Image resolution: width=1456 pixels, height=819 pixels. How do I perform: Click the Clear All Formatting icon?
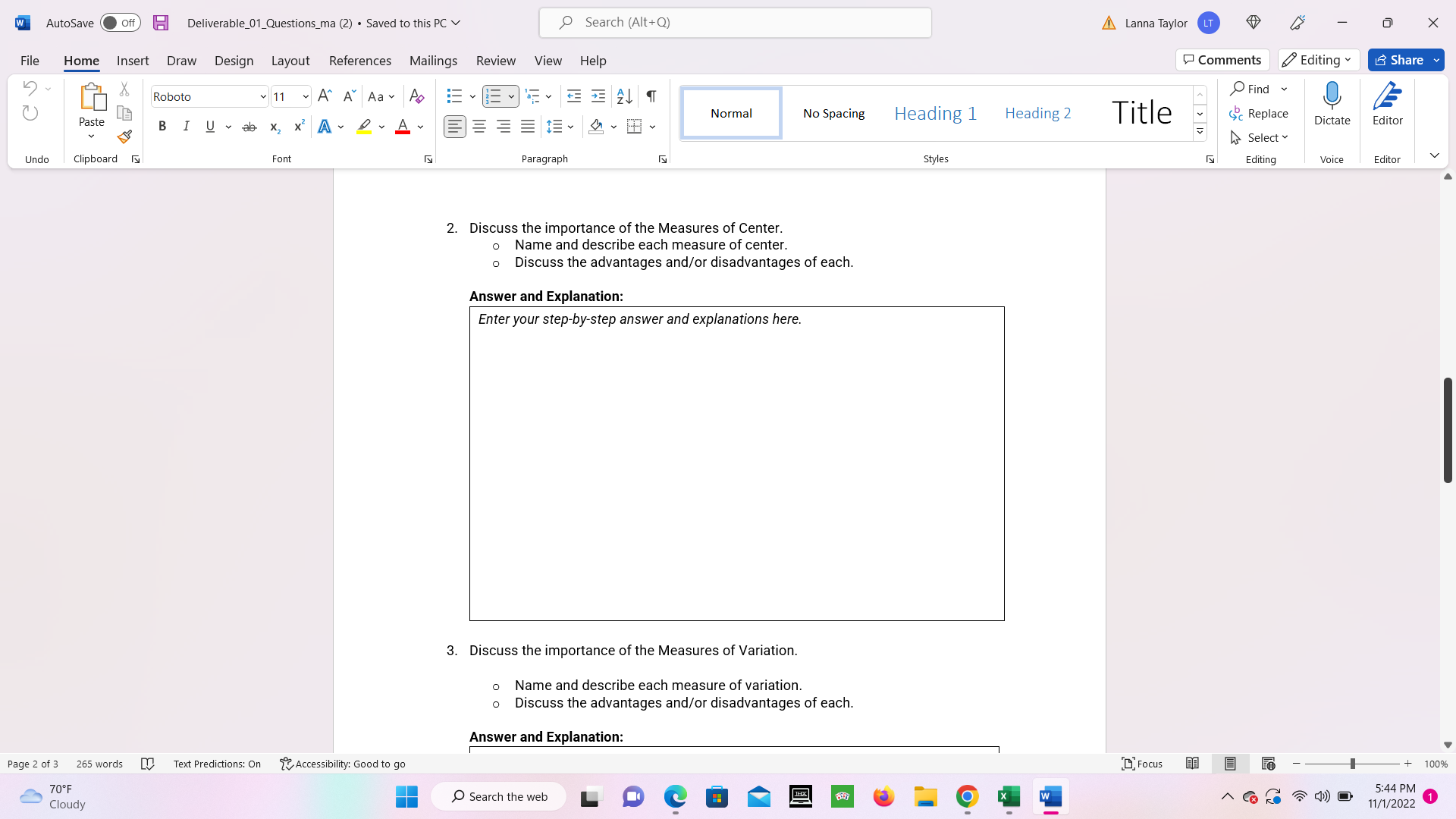pos(416,96)
